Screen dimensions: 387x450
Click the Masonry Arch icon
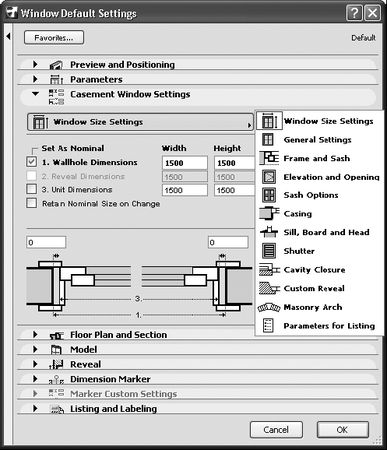click(269, 307)
